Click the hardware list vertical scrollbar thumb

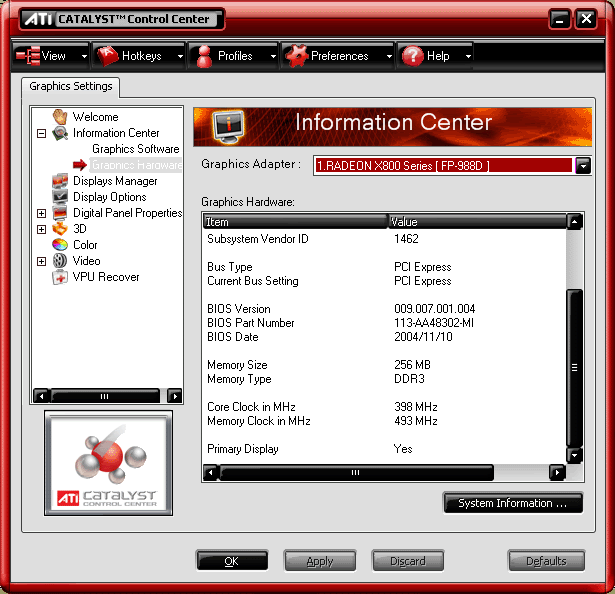574,368
